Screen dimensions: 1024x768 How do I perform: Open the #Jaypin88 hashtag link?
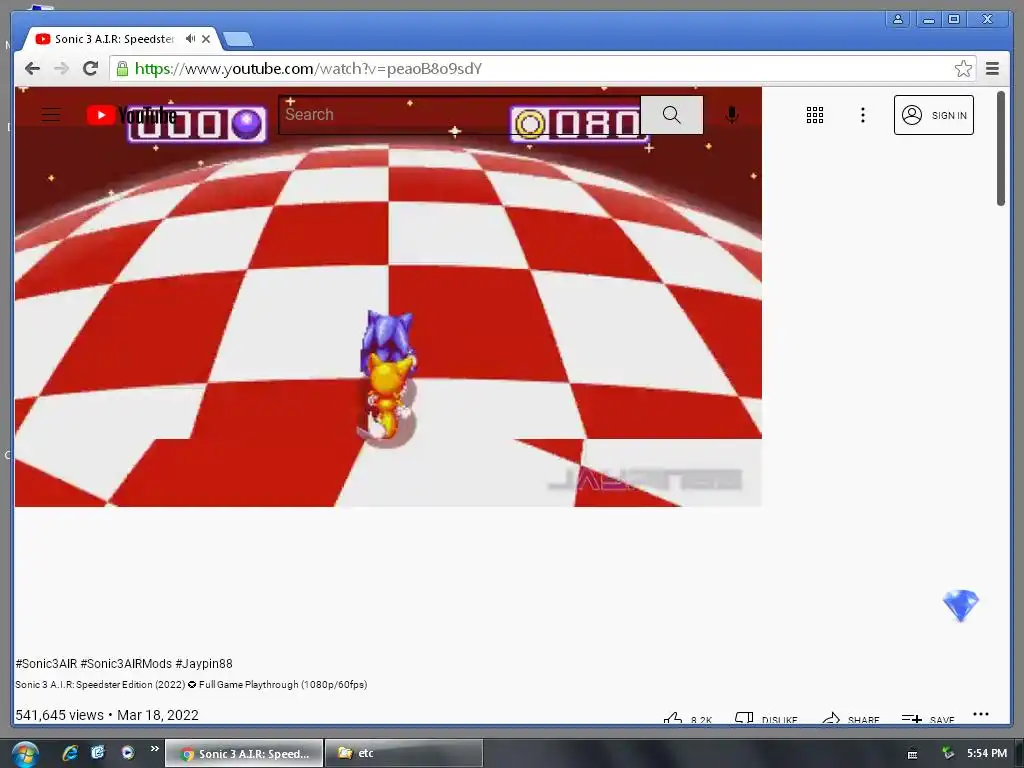pos(204,664)
